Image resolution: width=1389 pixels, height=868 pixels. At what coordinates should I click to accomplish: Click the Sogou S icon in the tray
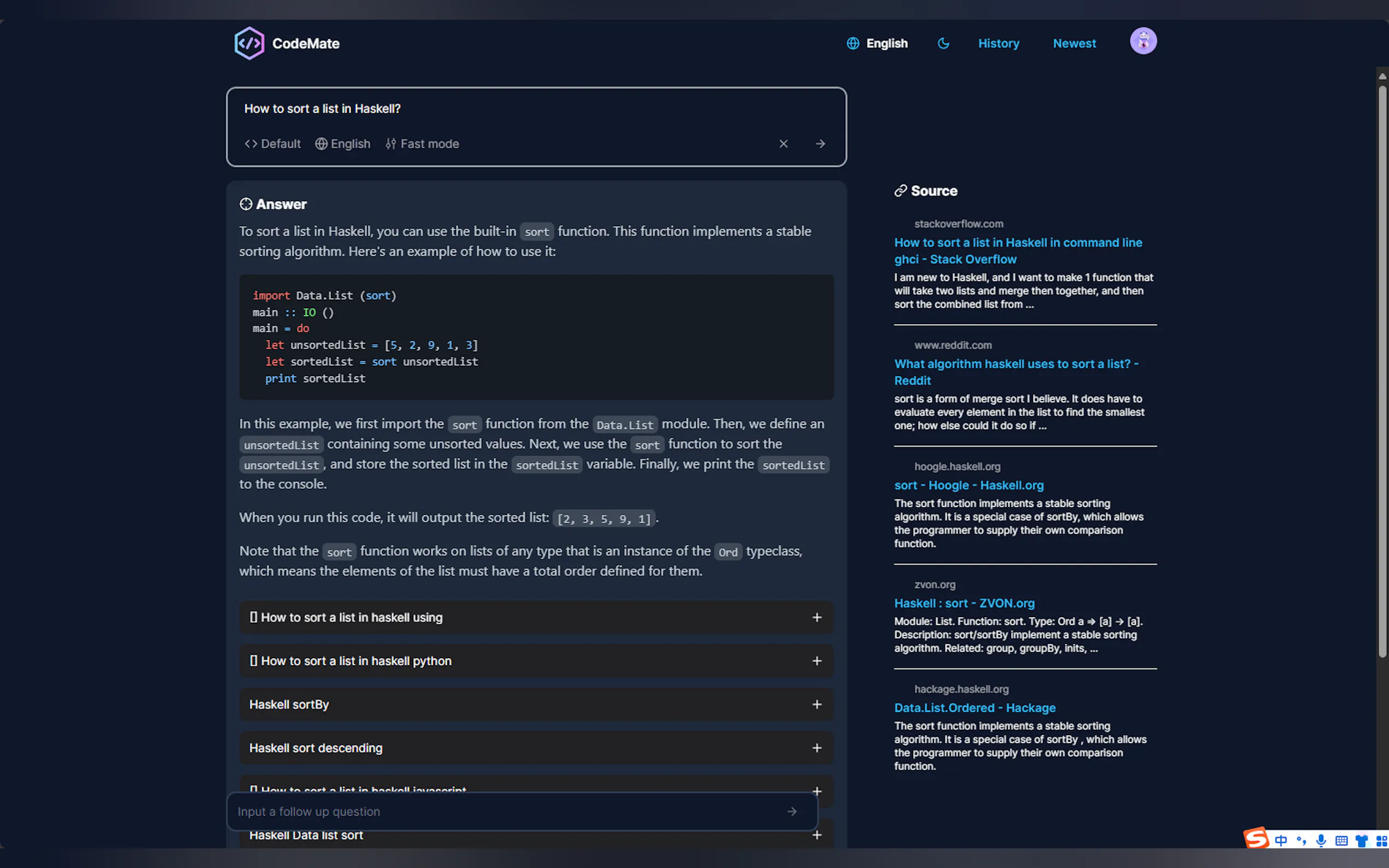[1256, 838]
